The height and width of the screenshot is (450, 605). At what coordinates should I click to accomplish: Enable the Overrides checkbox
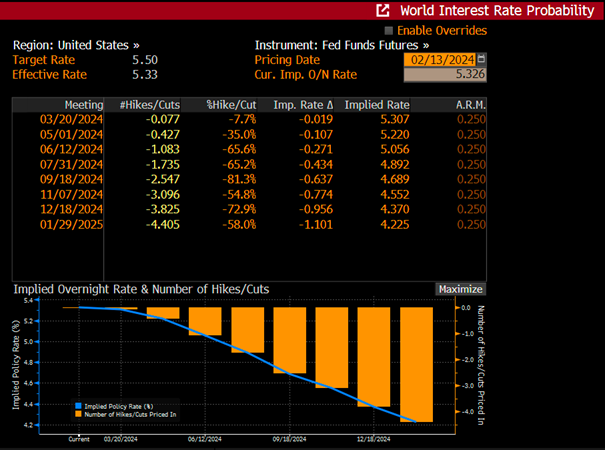[x=389, y=30]
